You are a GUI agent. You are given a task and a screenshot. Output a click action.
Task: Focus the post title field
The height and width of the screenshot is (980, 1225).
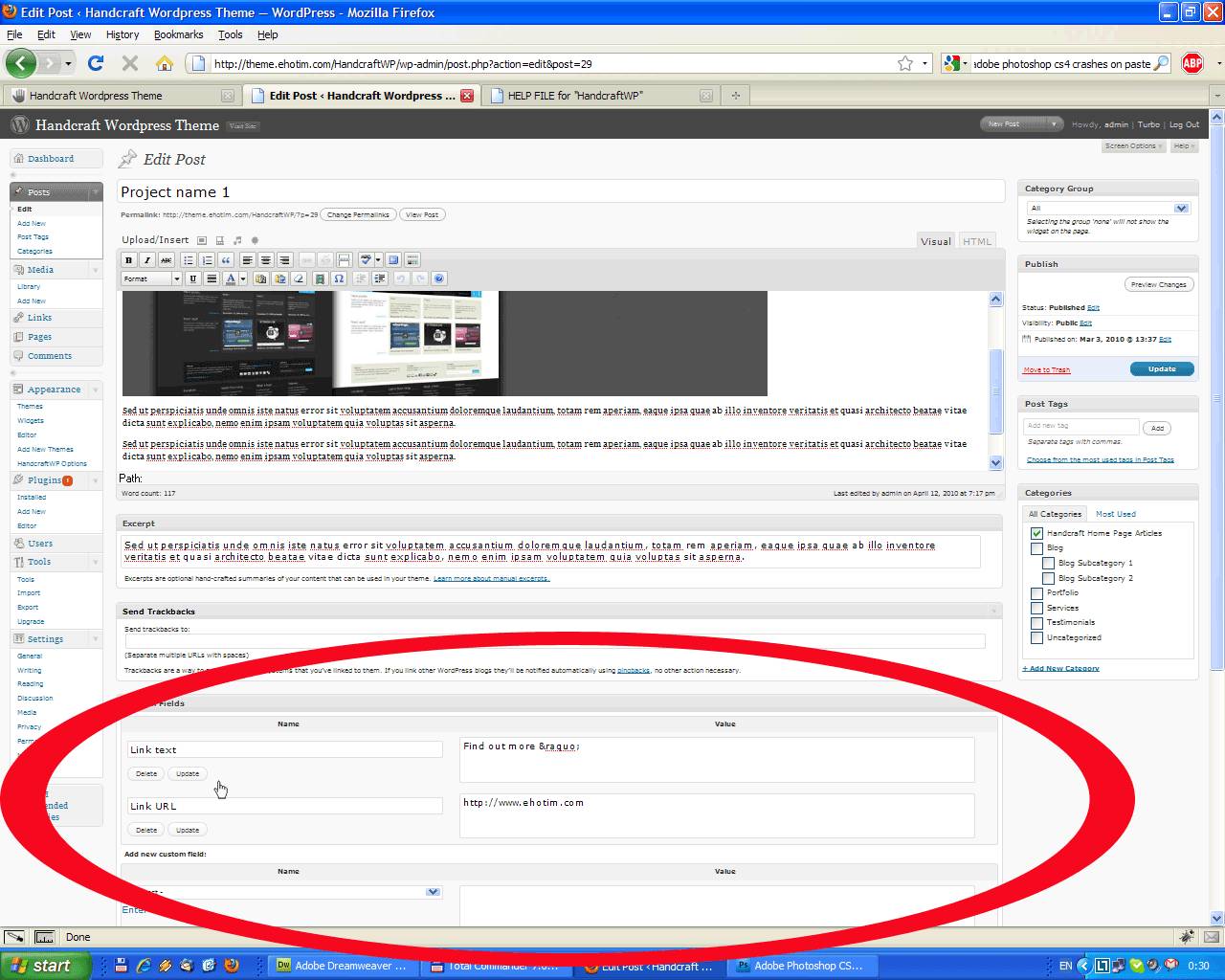click(x=561, y=192)
